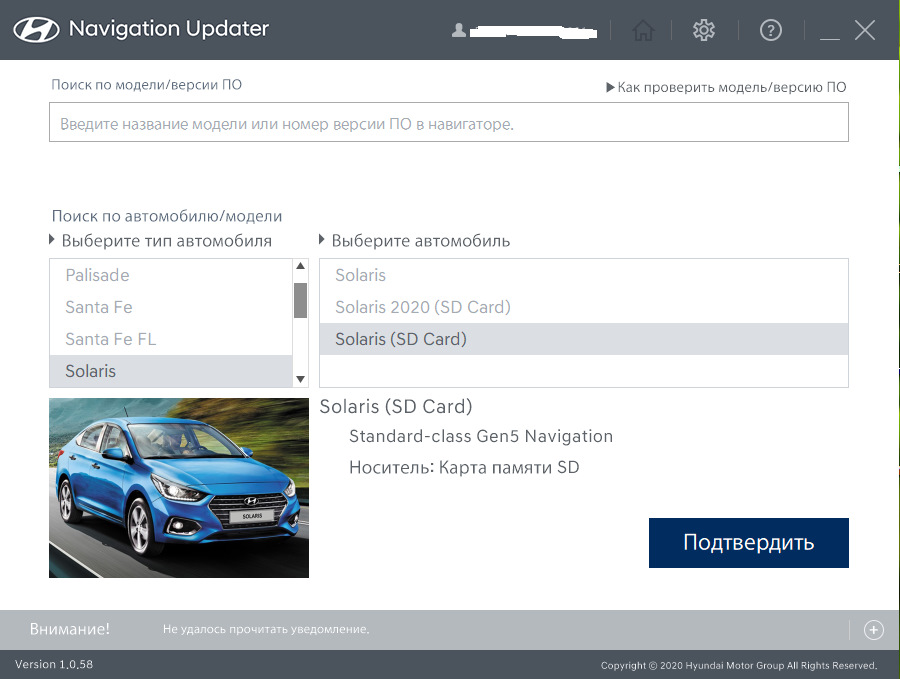Expand the notification plus icon
This screenshot has width=900, height=679.
874,630
